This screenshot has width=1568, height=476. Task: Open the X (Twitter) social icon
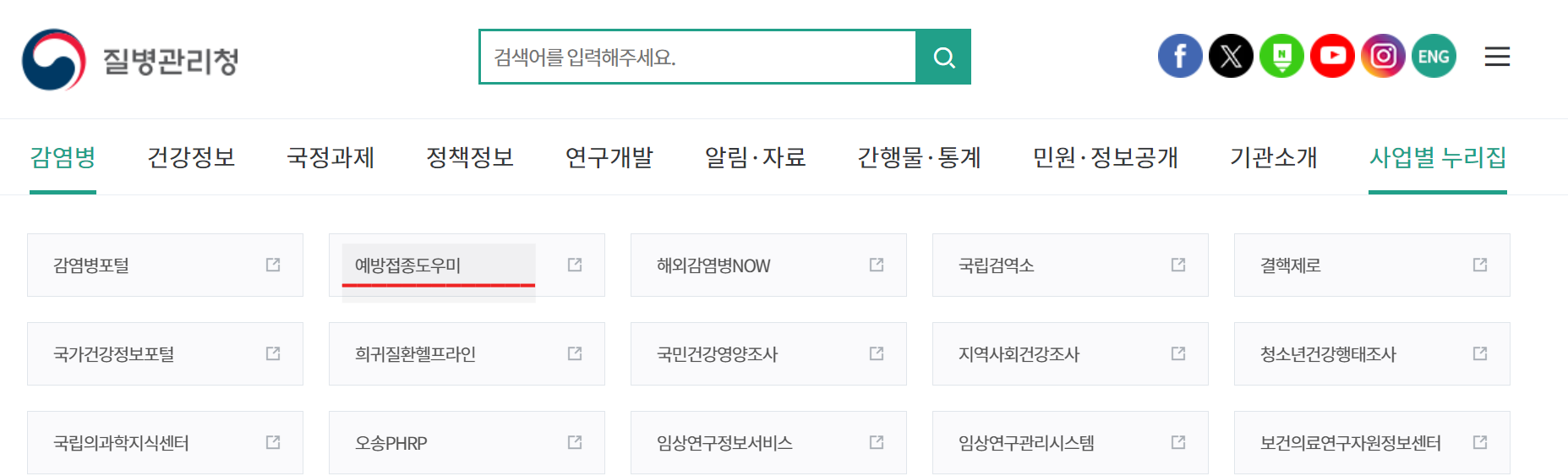1231,57
